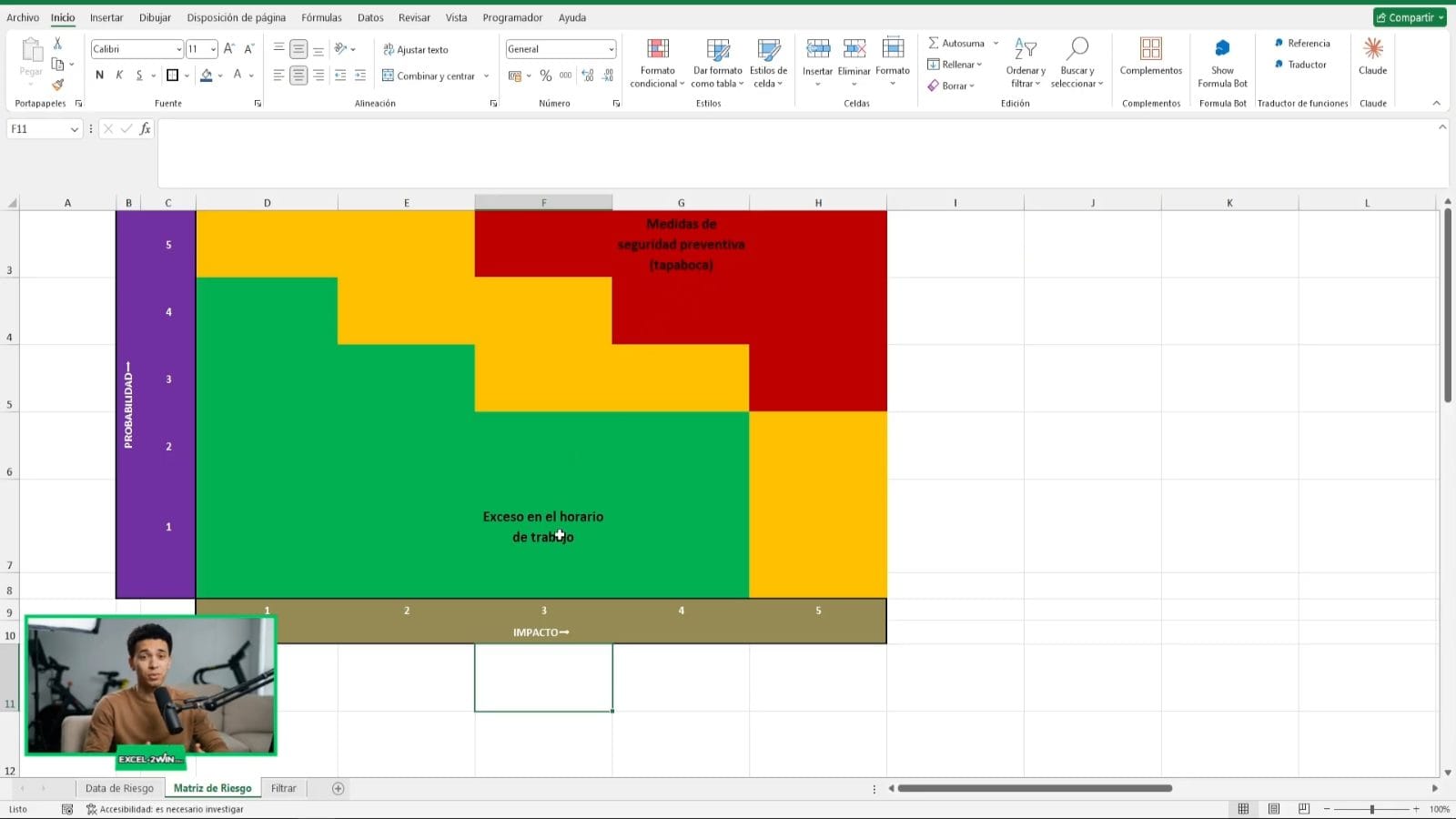
Task: Open Estilos de celda gallery
Action: (x=768, y=63)
